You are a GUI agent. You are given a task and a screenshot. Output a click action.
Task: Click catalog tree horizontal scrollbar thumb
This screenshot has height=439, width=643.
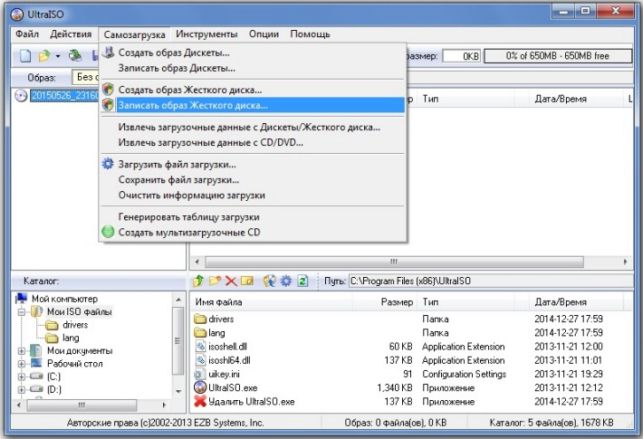pos(82,405)
